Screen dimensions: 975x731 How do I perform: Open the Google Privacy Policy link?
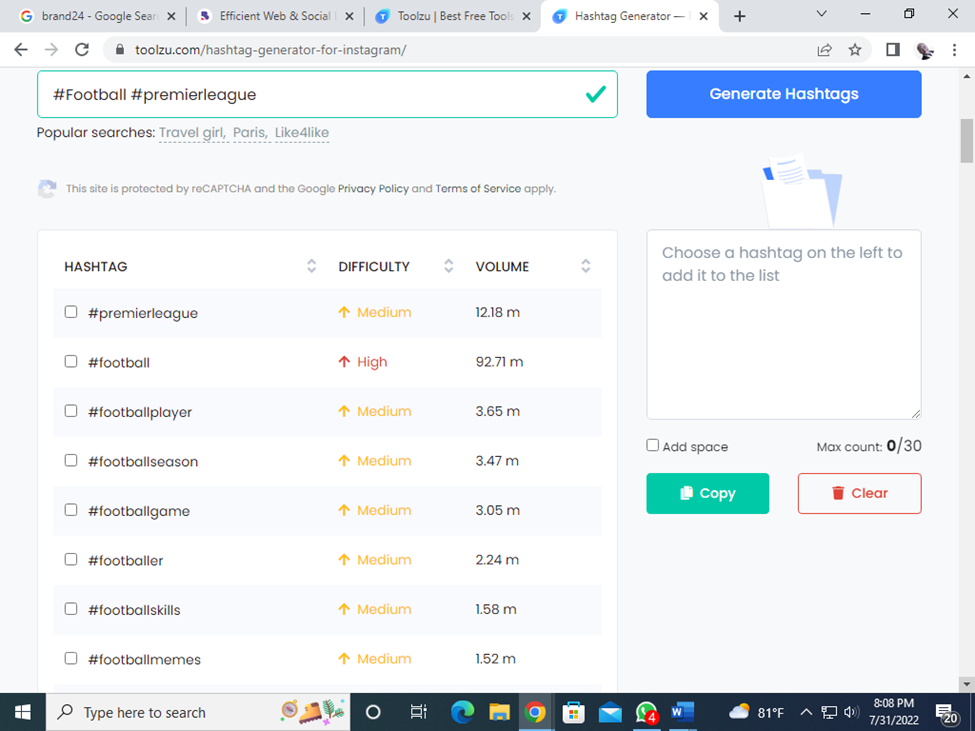(373, 188)
